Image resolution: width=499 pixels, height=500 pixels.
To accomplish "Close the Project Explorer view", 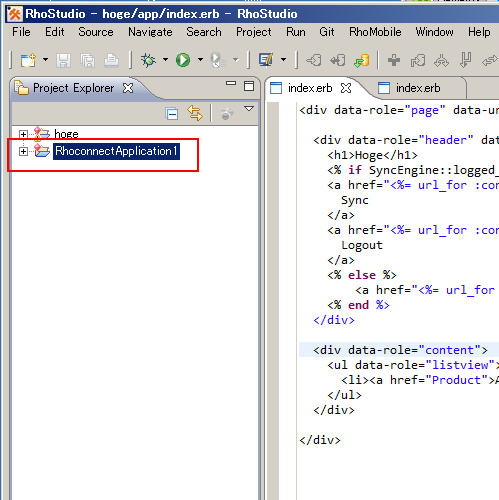I will click(128, 88).
